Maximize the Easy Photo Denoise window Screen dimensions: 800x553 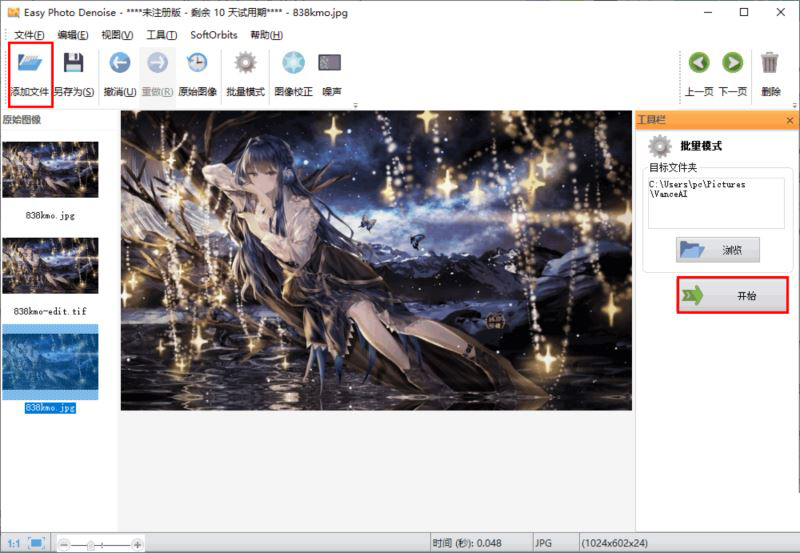pyautogui.click(x=744, y=12)
